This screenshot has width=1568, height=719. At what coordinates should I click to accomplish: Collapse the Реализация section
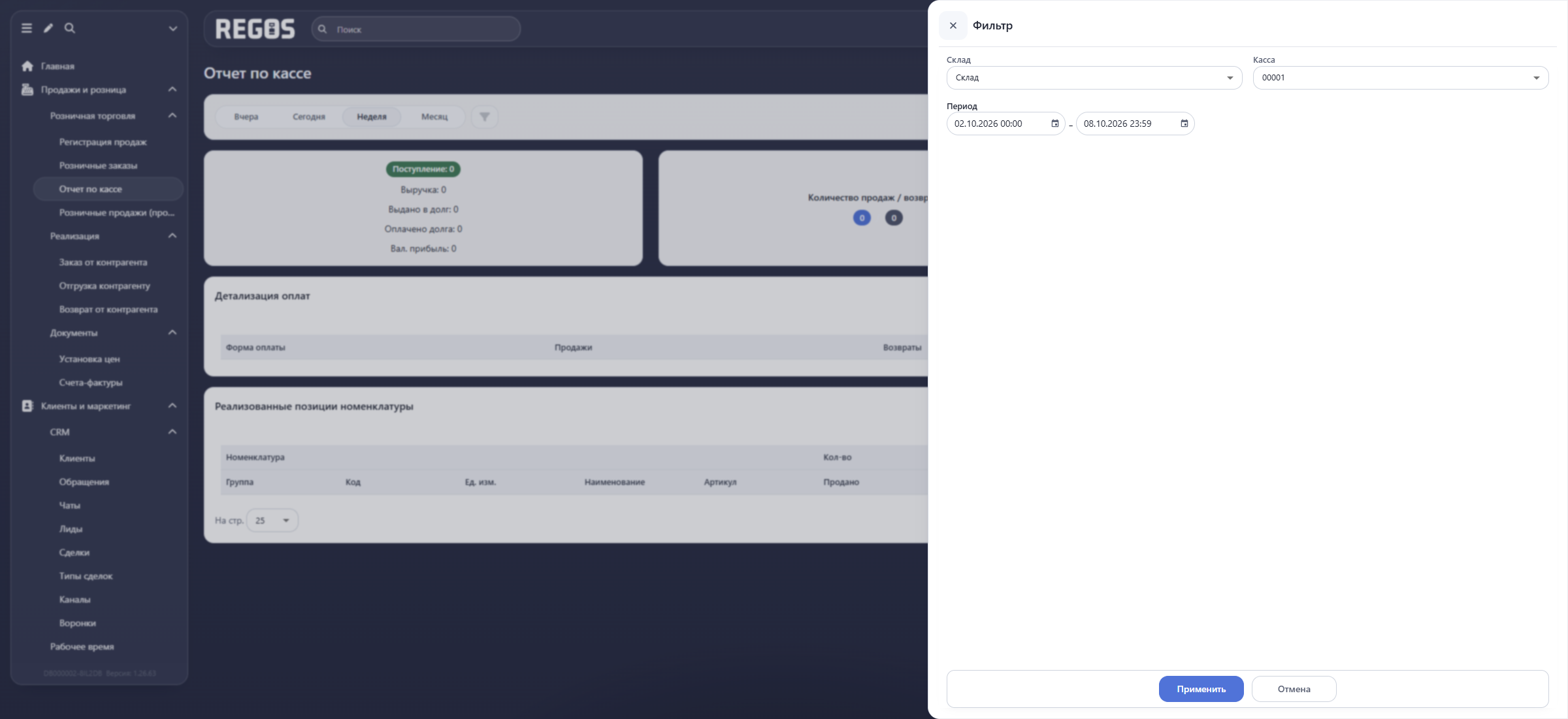coord(172,236)
